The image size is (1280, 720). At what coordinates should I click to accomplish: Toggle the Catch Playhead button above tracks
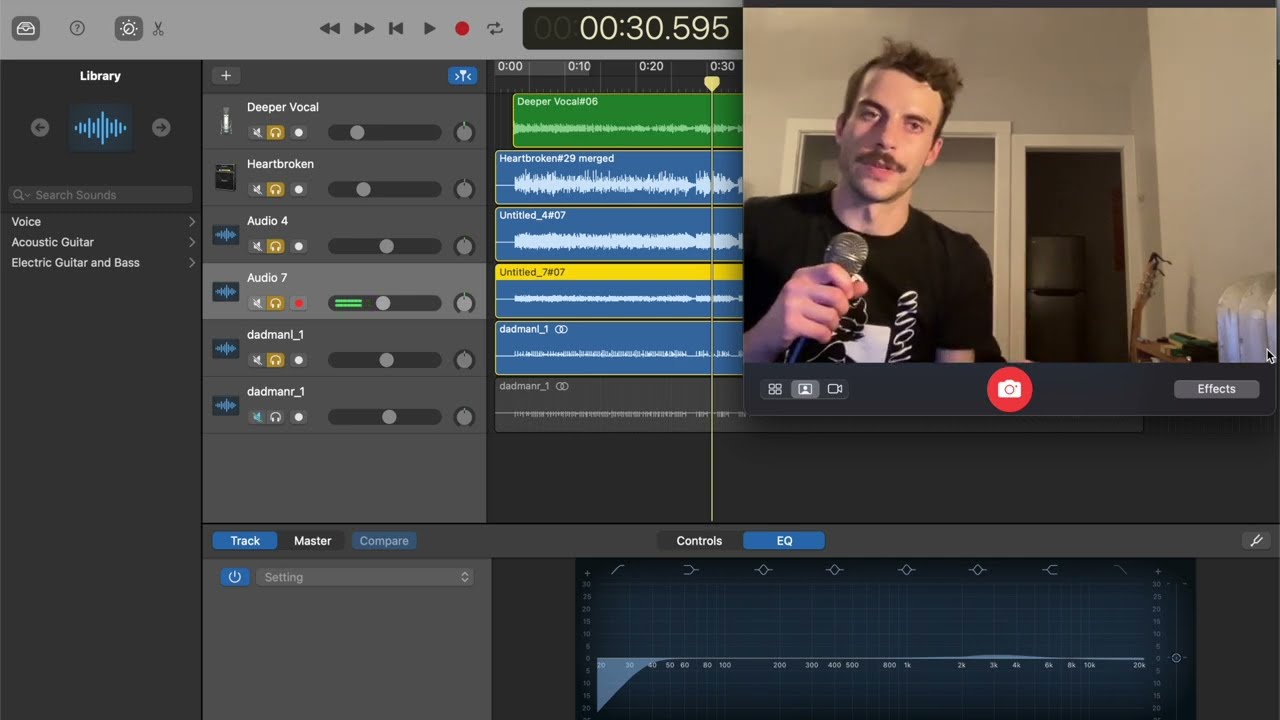462,76
